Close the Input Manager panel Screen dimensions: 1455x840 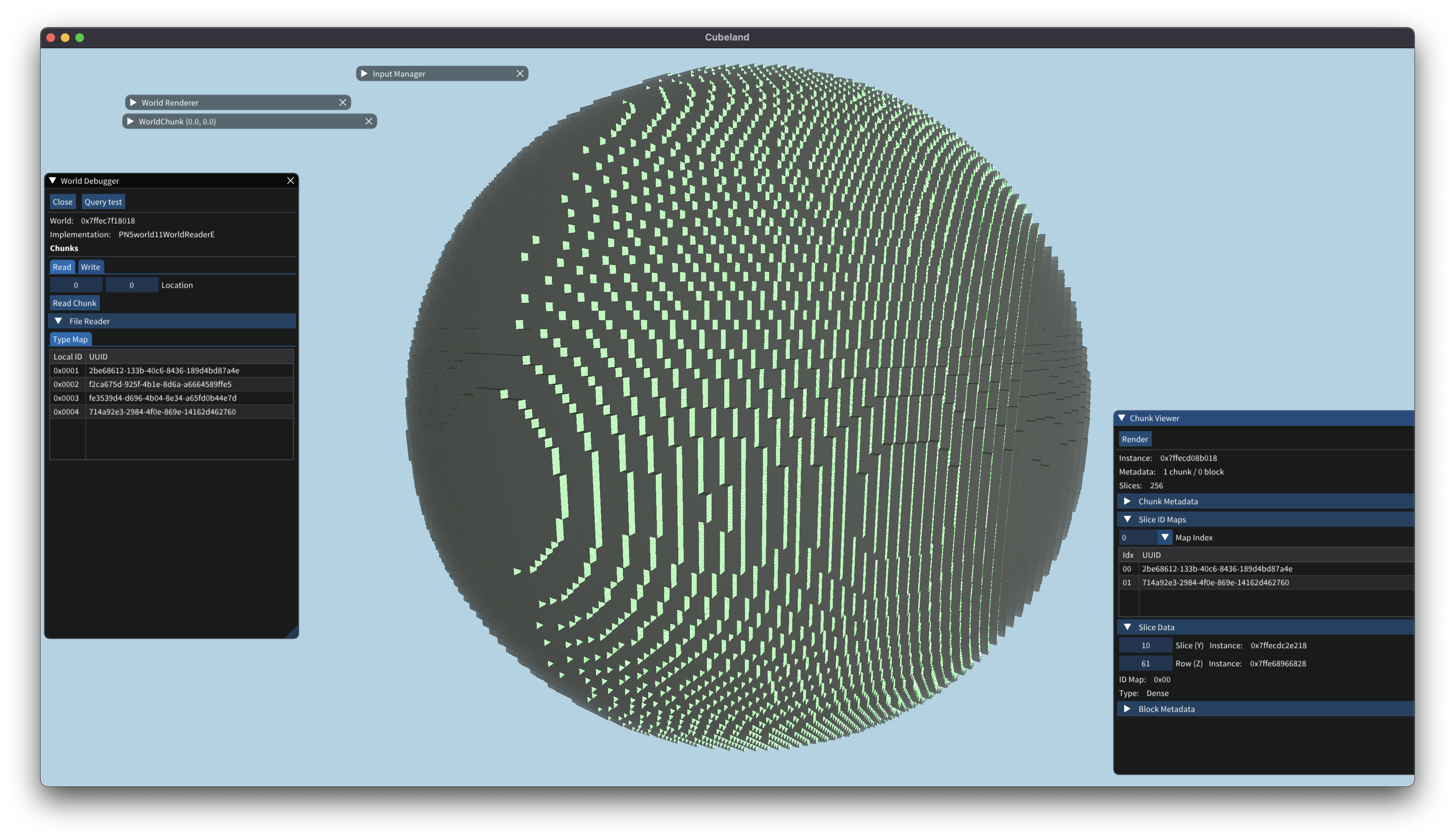tap(519, 73)
